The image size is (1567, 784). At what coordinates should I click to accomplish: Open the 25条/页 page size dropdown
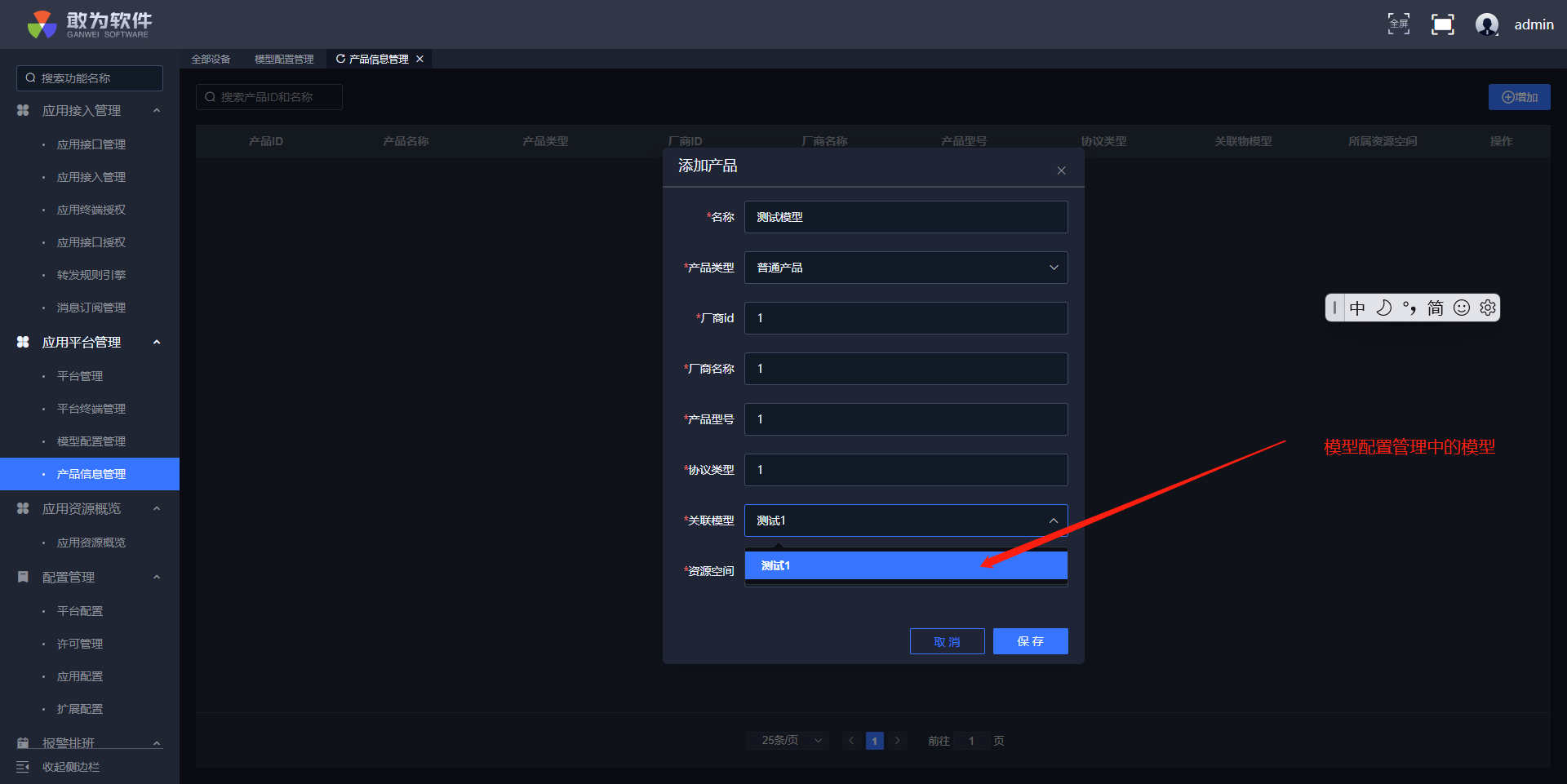point(788,741)
